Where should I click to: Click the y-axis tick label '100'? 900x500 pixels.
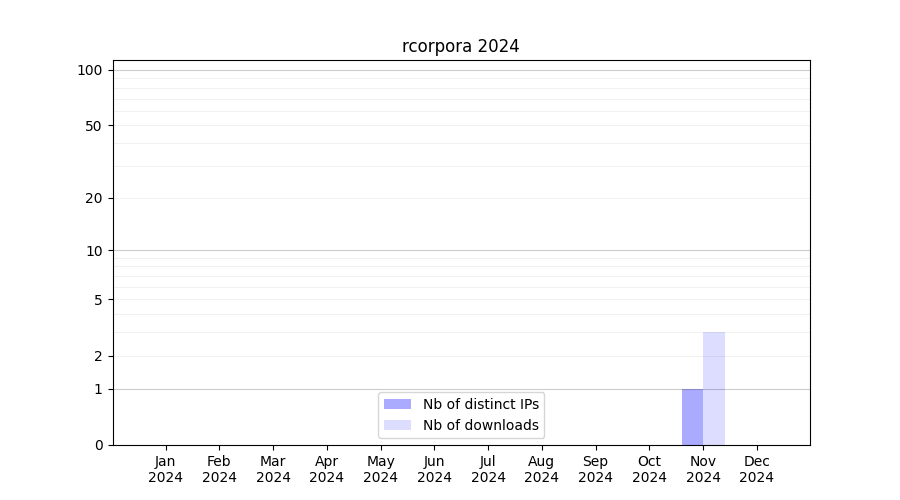click(90, 70)
